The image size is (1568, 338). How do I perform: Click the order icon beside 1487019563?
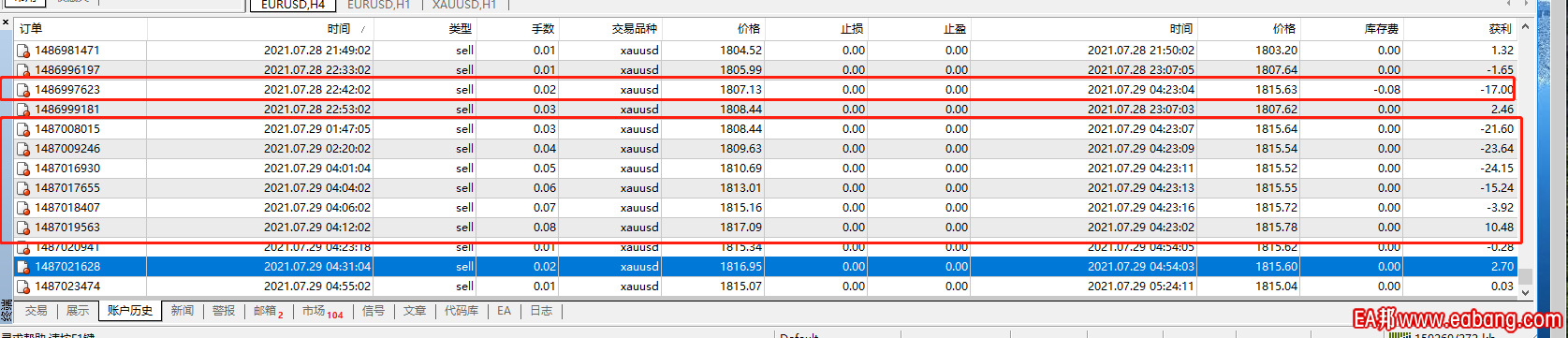tap(23, 228)
